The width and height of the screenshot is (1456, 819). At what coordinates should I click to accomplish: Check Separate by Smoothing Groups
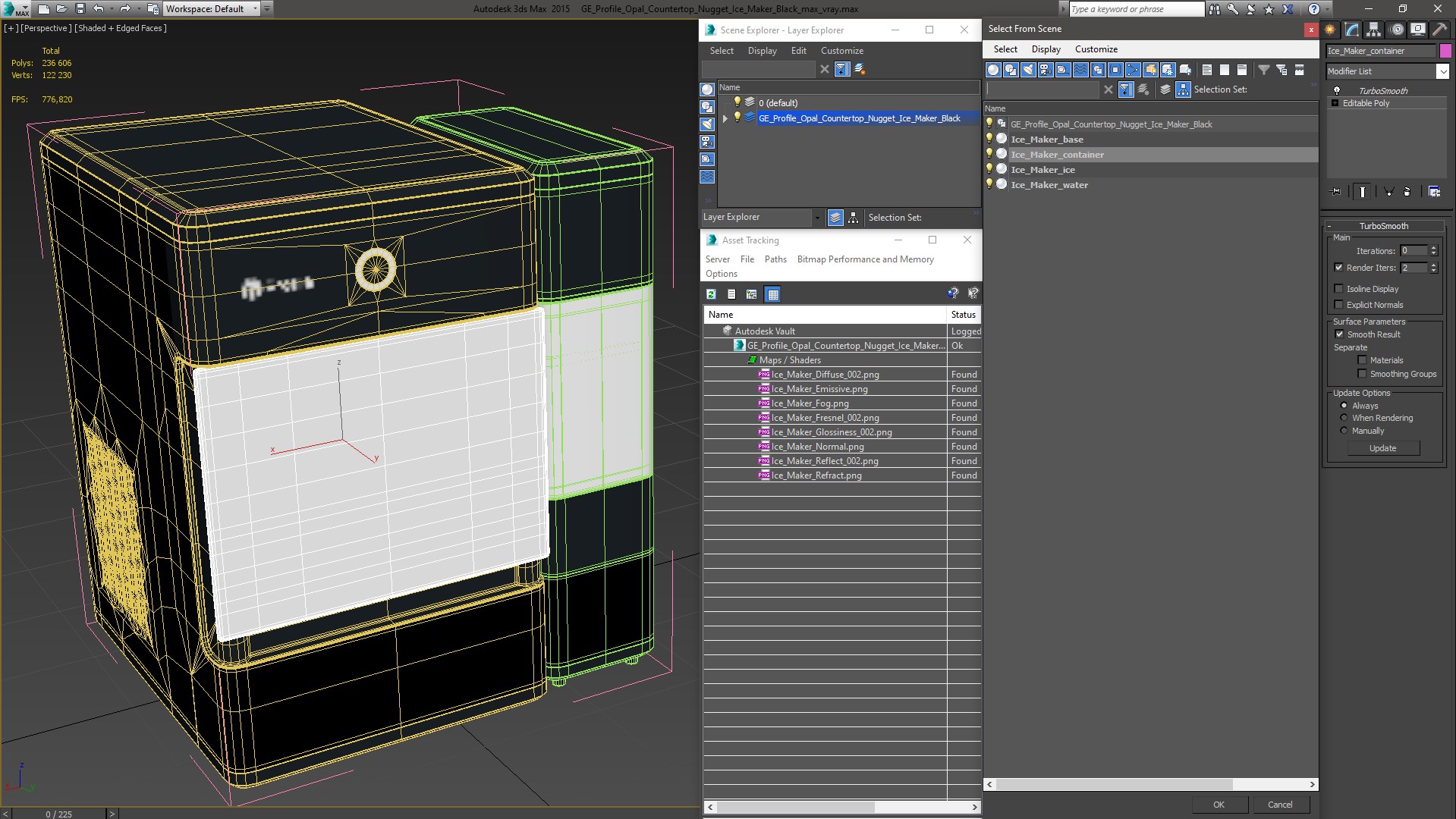pos(1362,374)
